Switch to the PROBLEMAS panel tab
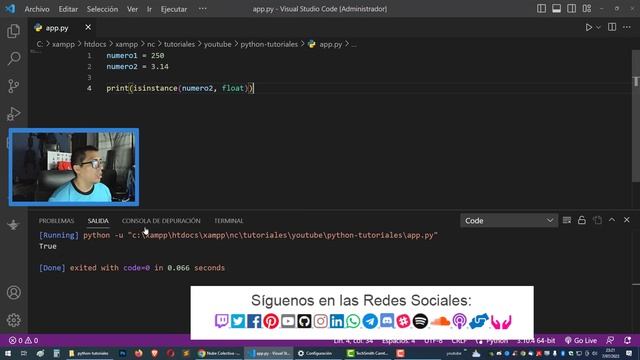The height and width of the screenshot is (360, 640). 56,221
